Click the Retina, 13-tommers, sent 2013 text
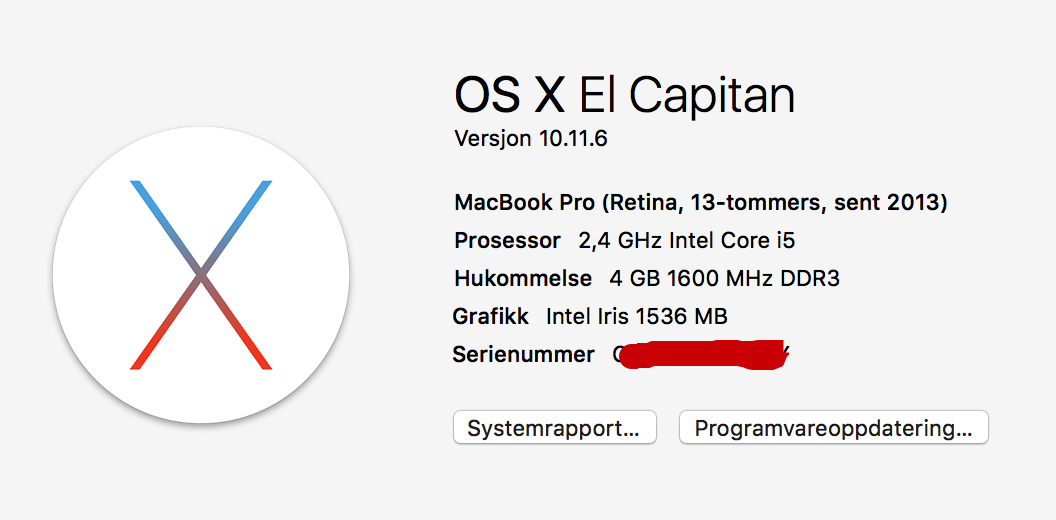Image resolution: width=1056 pixels, height=520 pixels. (x=774, y=203)
